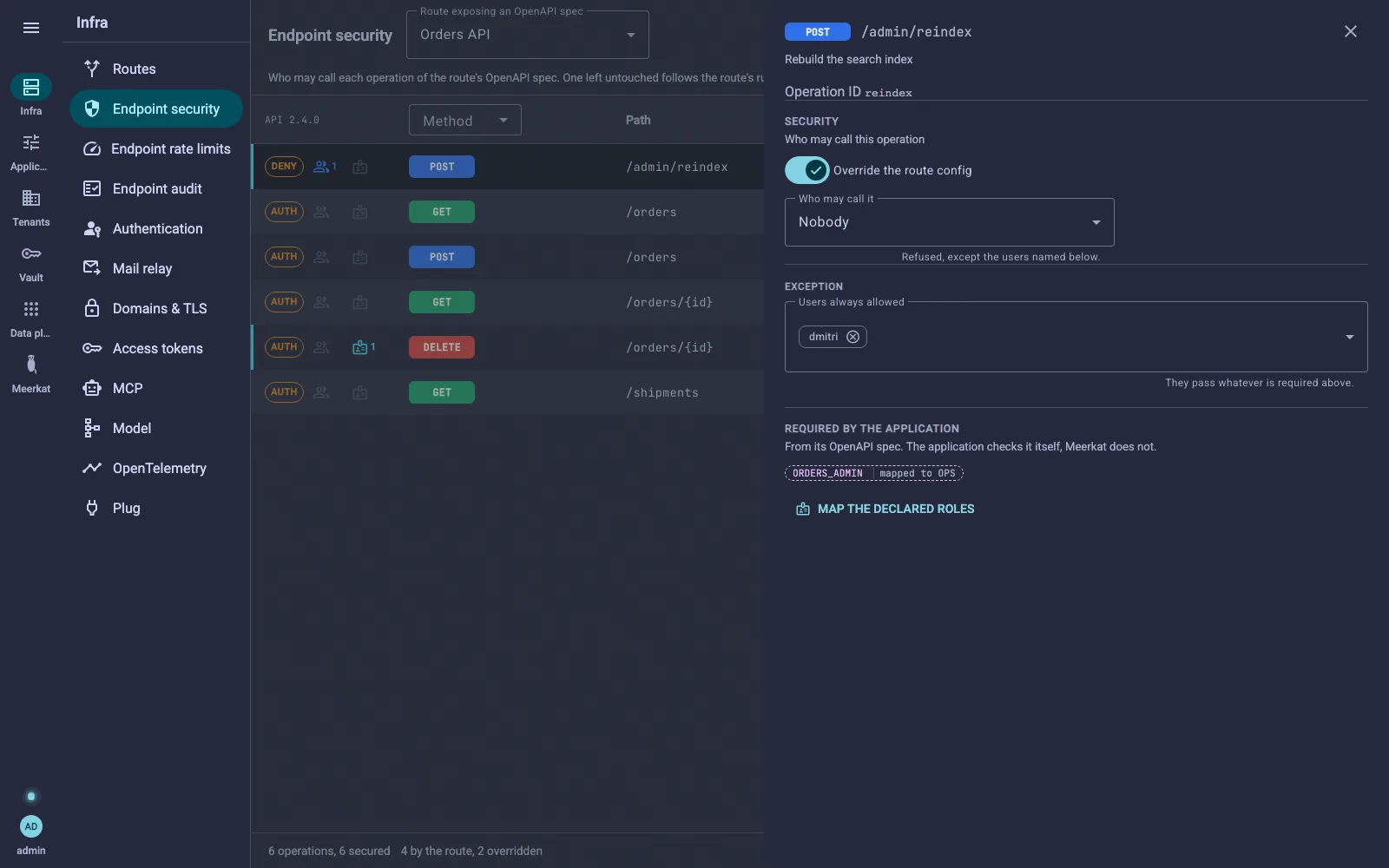The image size is (1389, 868).
Task: Click roles icon on GET /orders/{id} row
Action: click(x=360, y=302)
